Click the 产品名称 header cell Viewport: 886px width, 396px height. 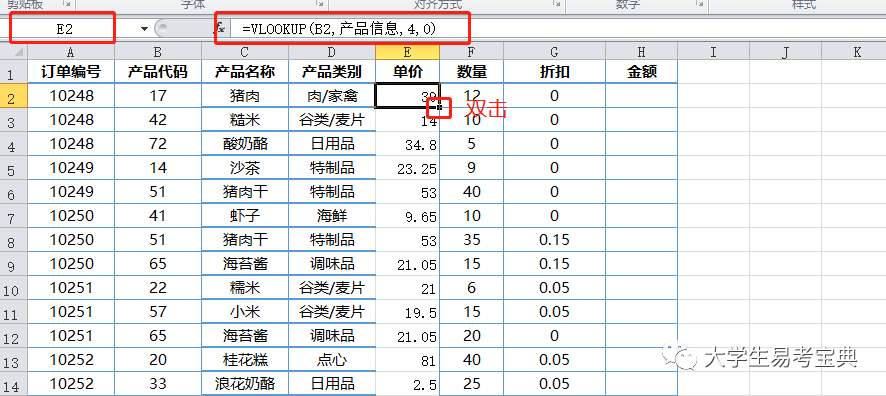(245, 72)
